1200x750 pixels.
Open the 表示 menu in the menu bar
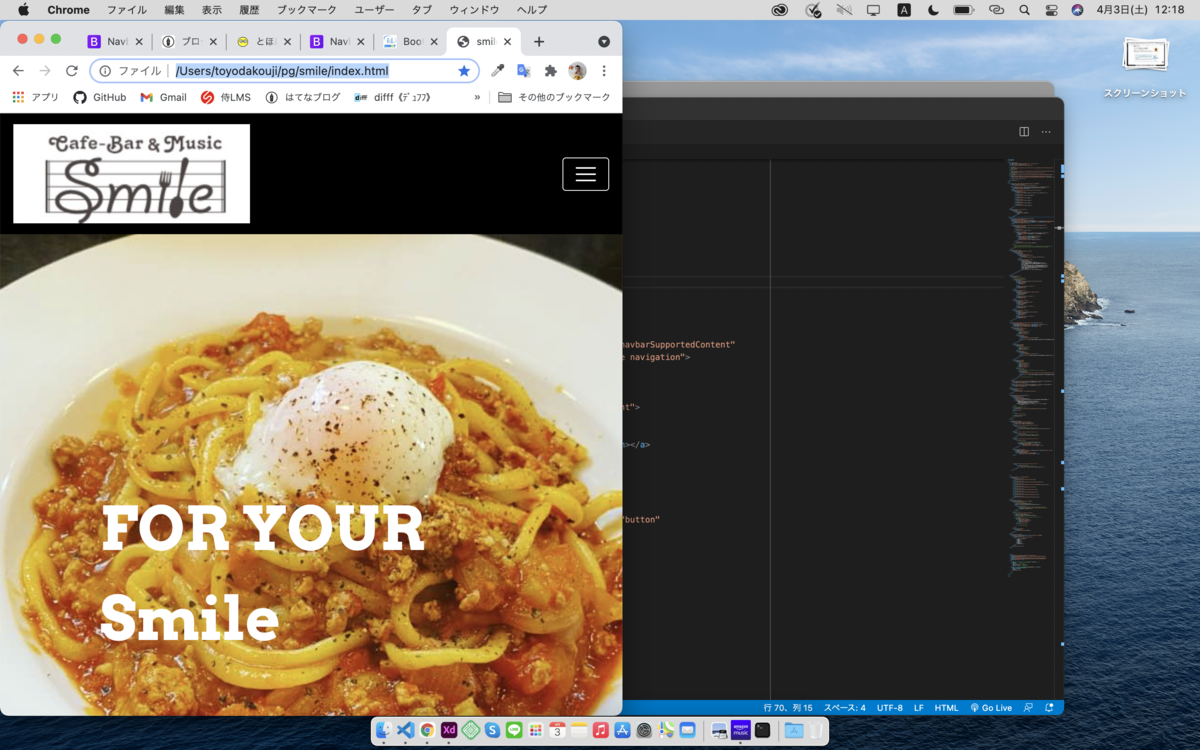tap(212, 10)
